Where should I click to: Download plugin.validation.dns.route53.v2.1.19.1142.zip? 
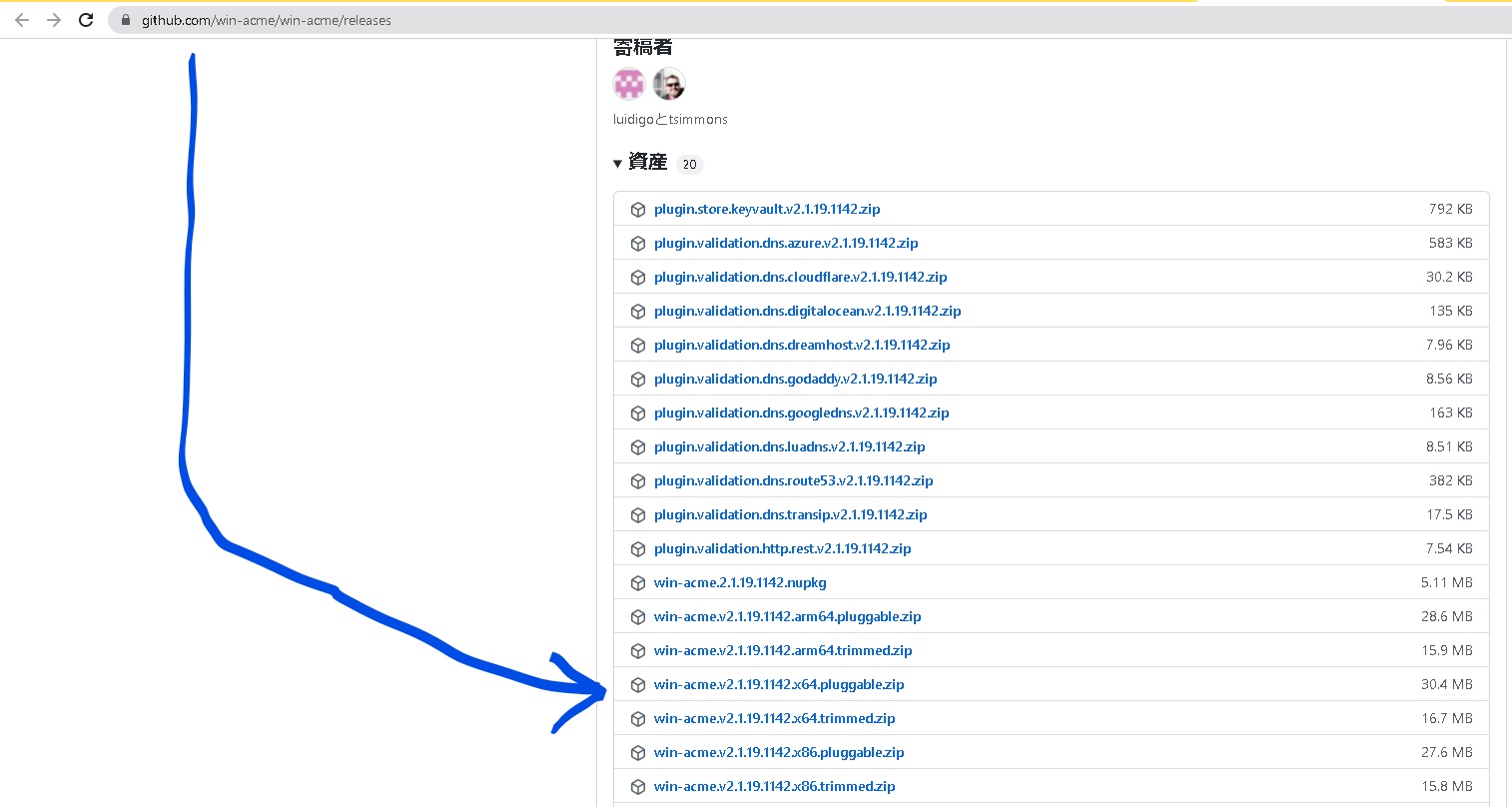[x=794, y=480]
